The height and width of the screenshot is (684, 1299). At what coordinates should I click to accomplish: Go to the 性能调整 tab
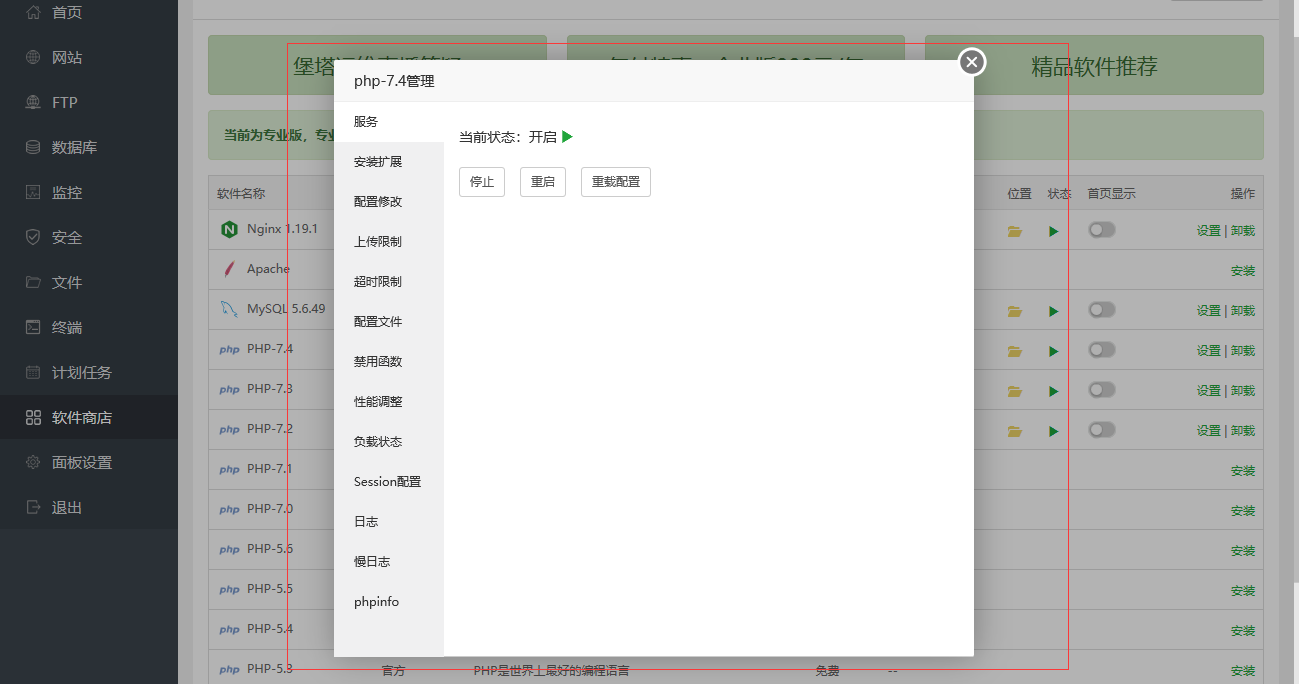click(x=389, y=402)
